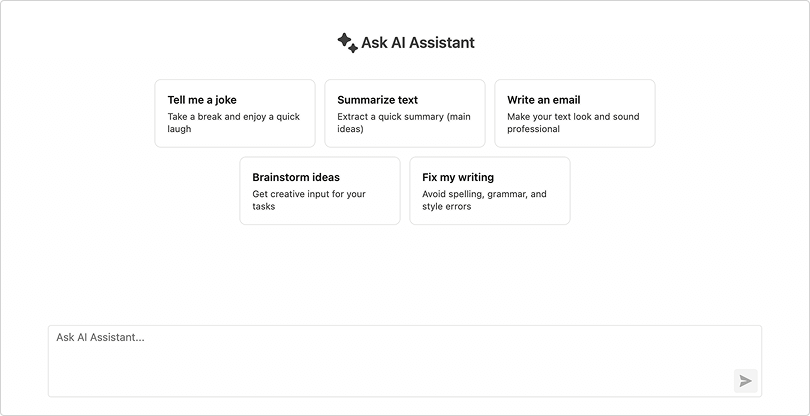Click the bold "Write an email" heading
This screenshot has width=810, height=416.
pyautogui.click(x=544, y=100)
